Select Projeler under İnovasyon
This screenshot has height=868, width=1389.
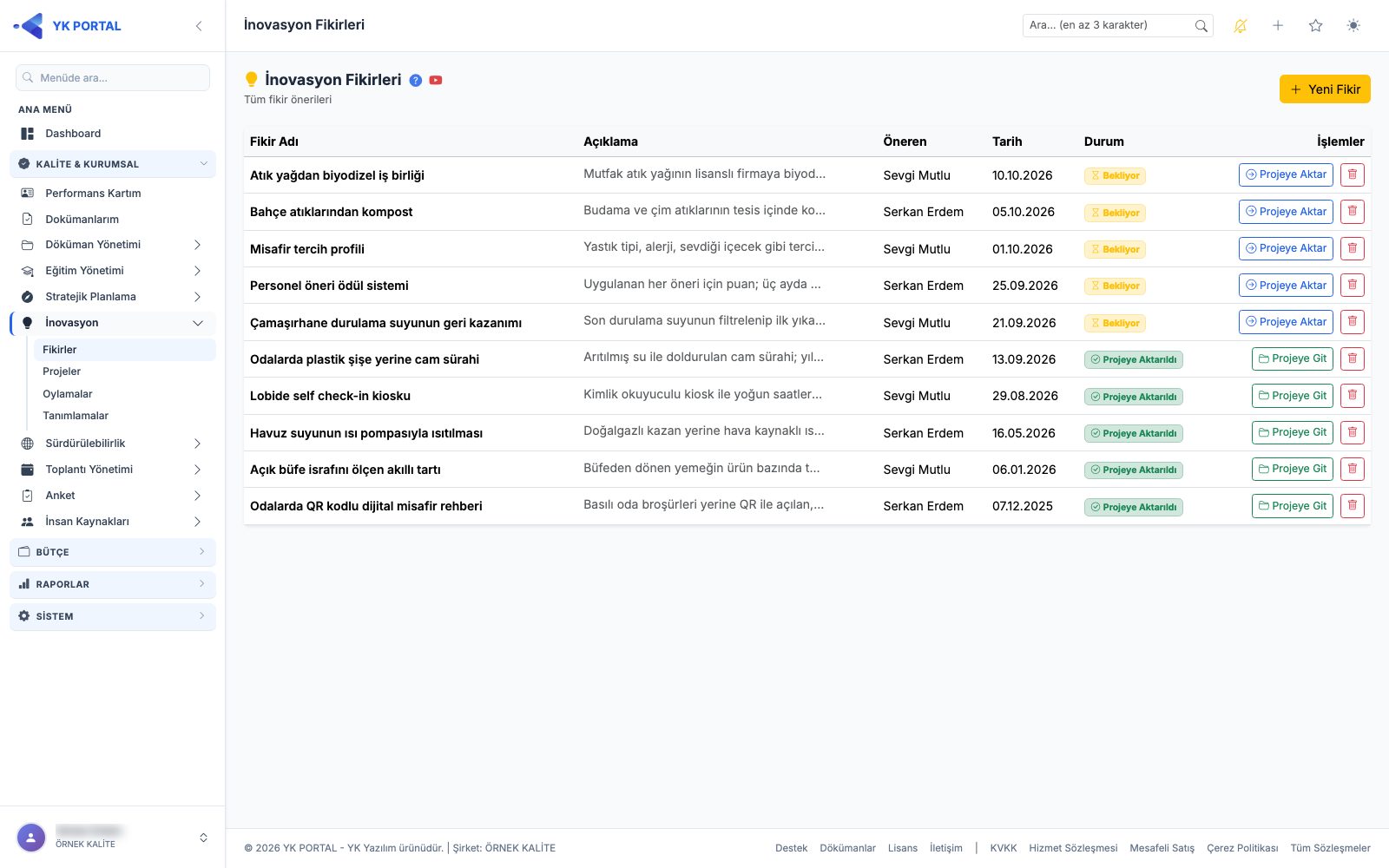pyautogui.click(x=124, y=372)
